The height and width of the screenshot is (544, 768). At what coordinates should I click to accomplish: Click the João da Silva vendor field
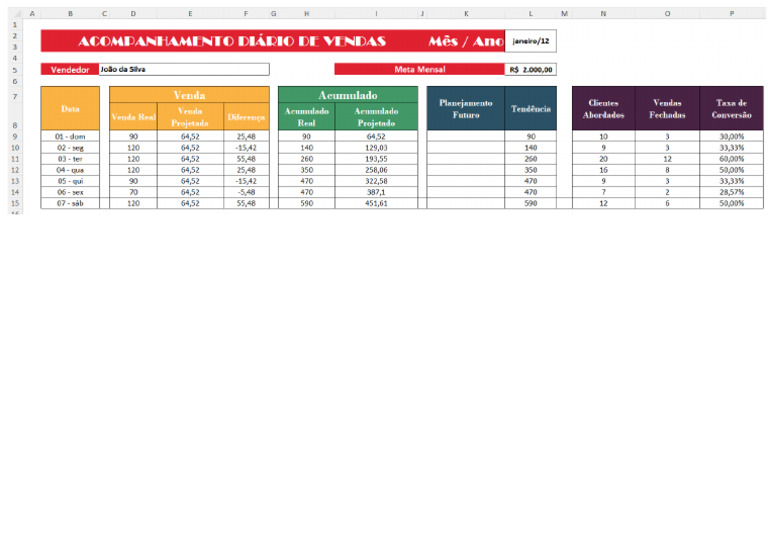tap(184, 70)
